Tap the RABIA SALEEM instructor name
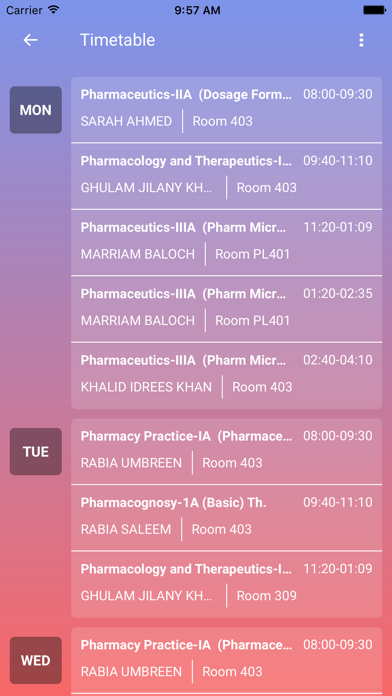 point(126,529)
